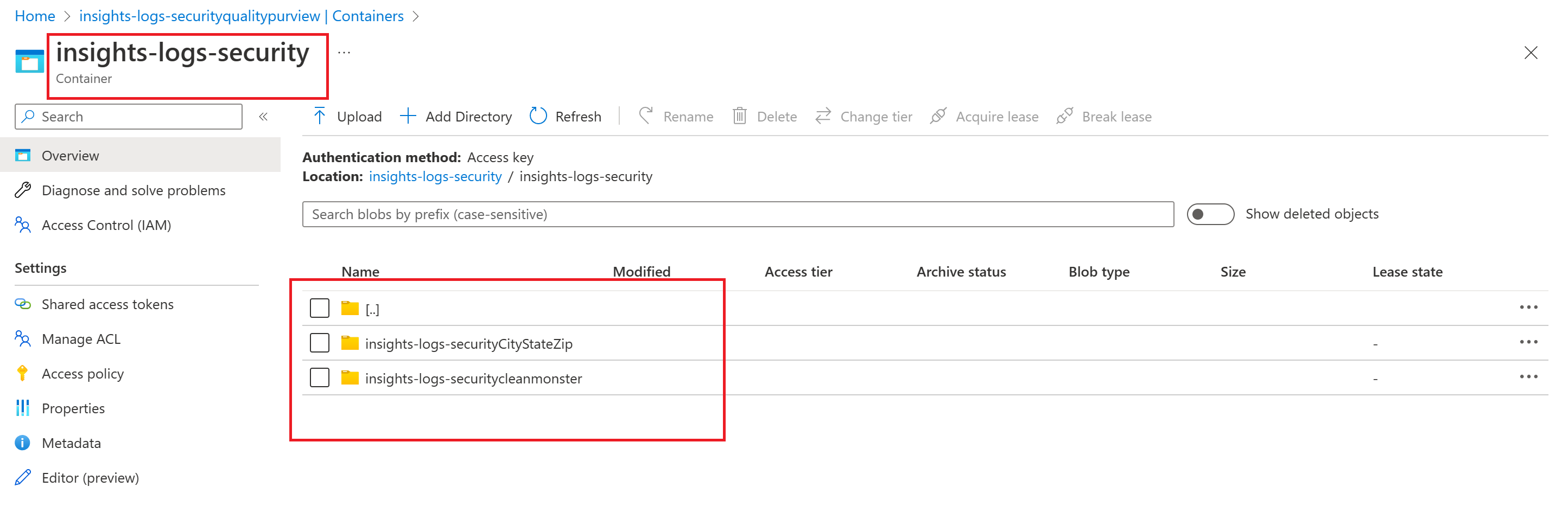Viewport: 1568px width, 506px height.
Task: Click the Access policy key icon
Action: click(22, 374)
